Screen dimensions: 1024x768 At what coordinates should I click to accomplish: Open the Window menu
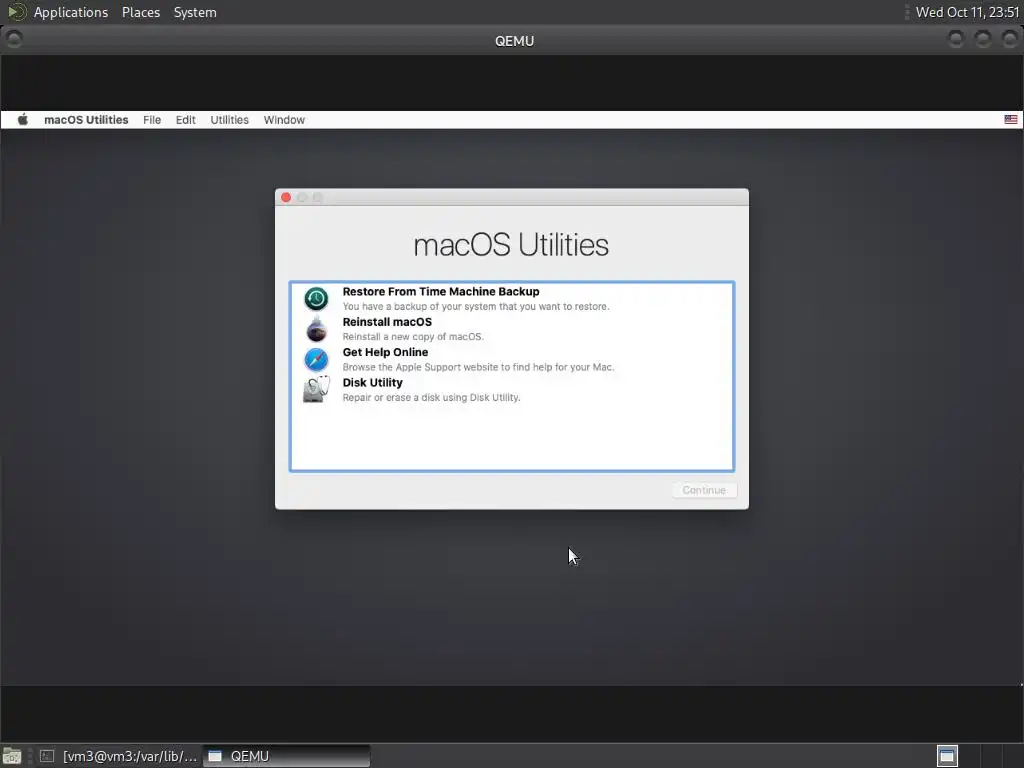pos(284,120)
